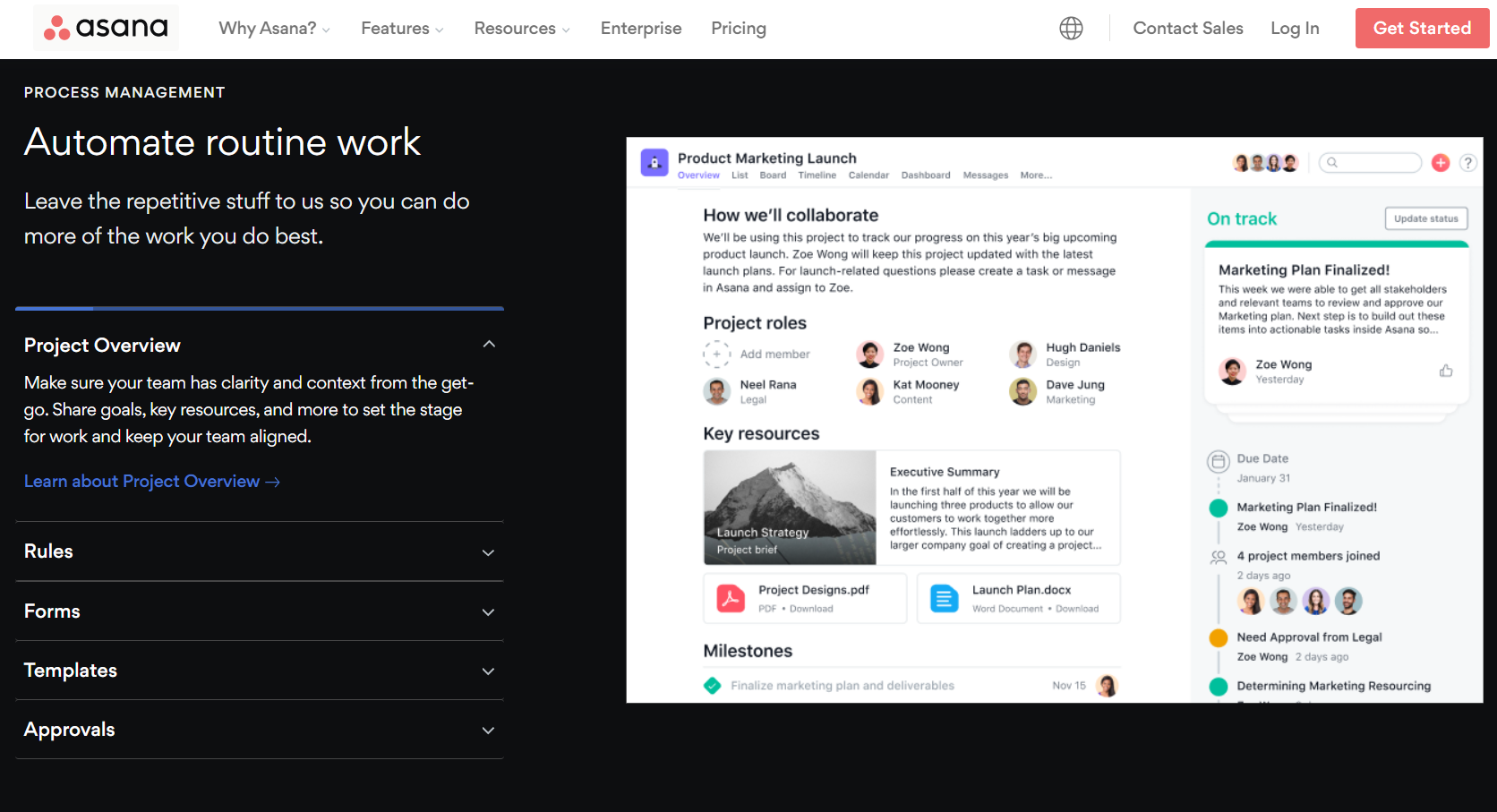Open the More... tab menu
1497x812 pixels.
[x=1036, y=175]
